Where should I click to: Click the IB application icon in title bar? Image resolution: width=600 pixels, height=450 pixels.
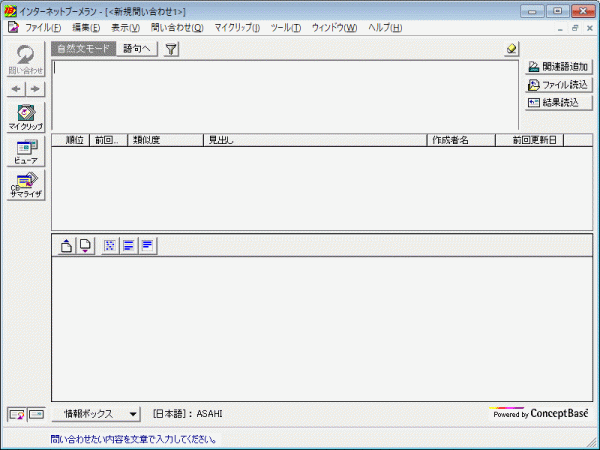pyautogui.click(x=10, y=11)
